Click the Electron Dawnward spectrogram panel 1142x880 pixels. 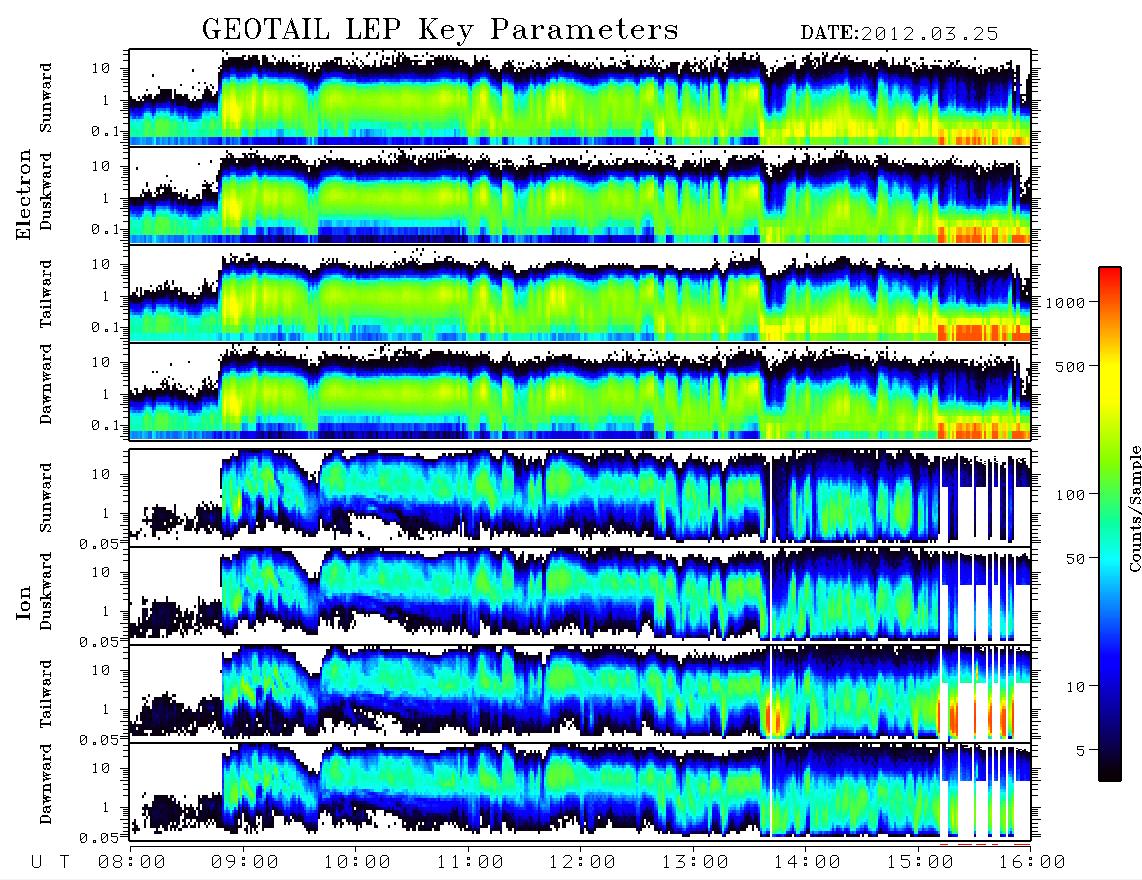(x=580, y=392)
